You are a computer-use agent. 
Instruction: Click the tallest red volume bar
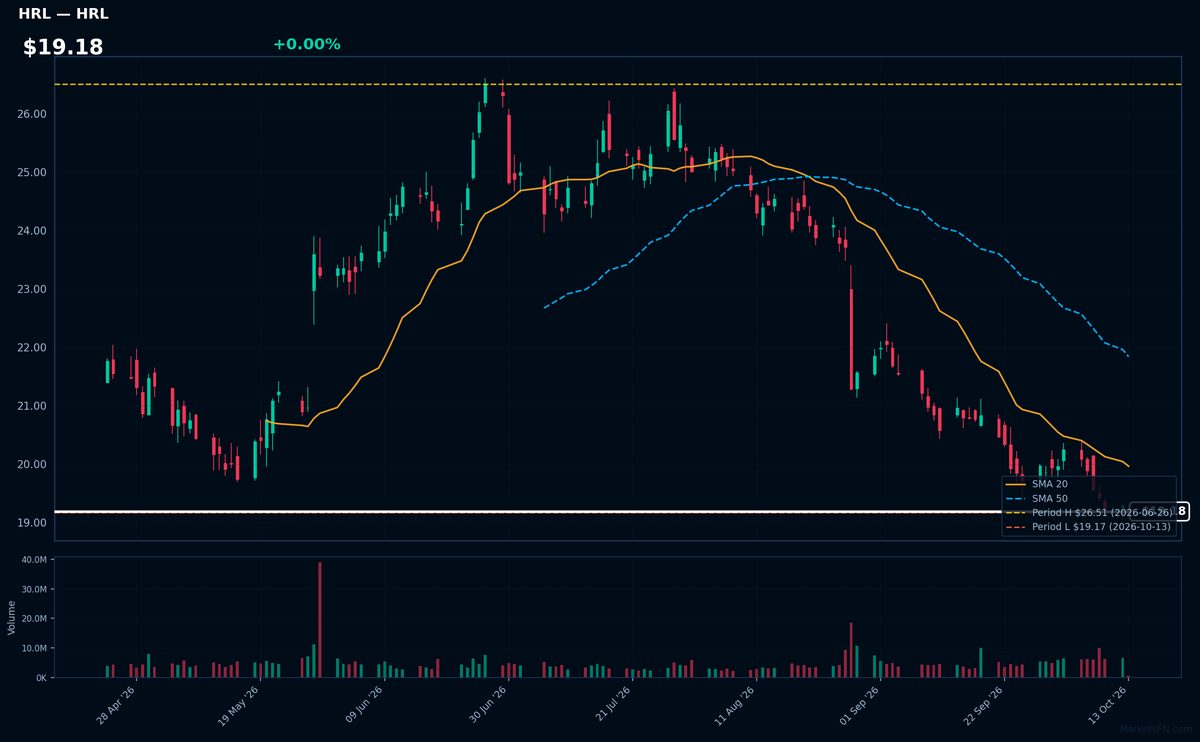pos(320,620)
